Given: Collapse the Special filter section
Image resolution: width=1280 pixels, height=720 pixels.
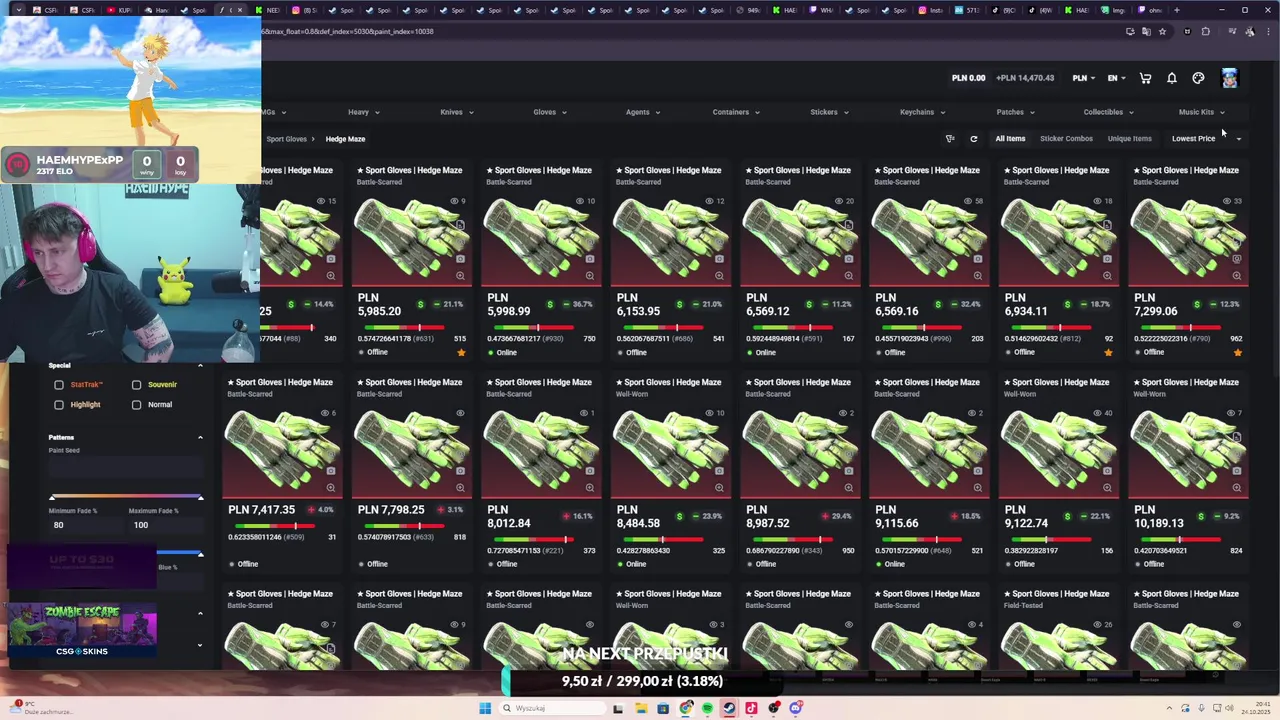Looking at the screenshot, I should click(x=200, y=365).
